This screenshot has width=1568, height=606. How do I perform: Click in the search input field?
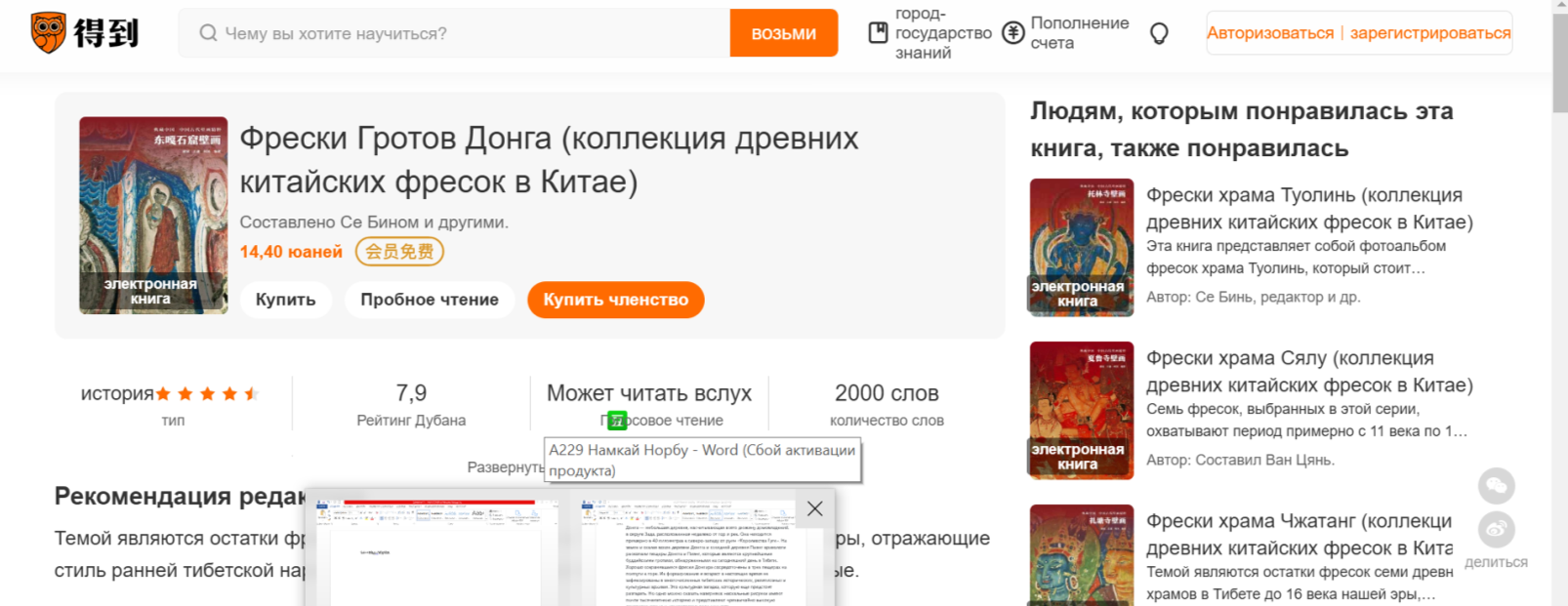(x=469, y=33)
